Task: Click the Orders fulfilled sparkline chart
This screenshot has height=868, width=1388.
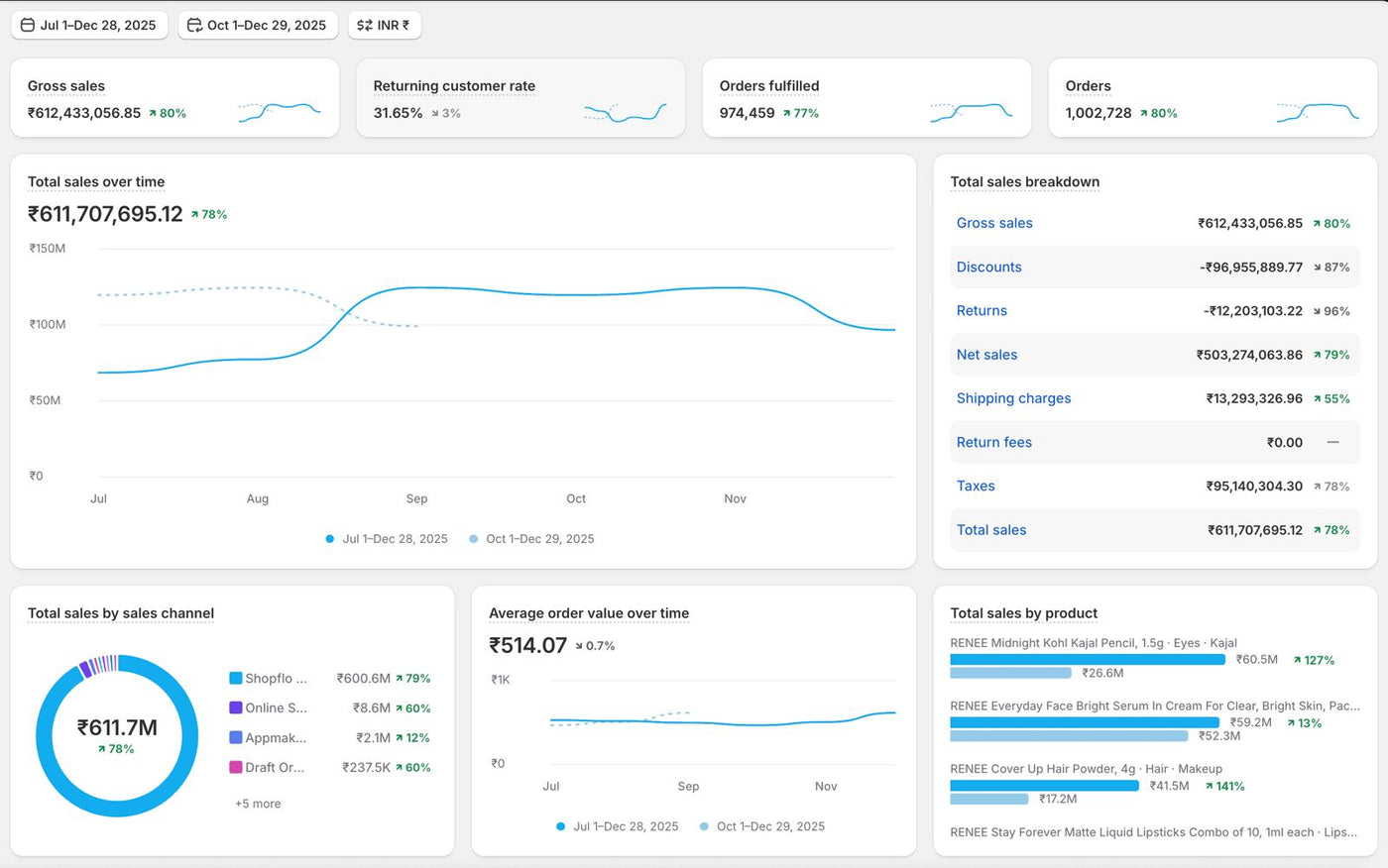Action: 972,112
